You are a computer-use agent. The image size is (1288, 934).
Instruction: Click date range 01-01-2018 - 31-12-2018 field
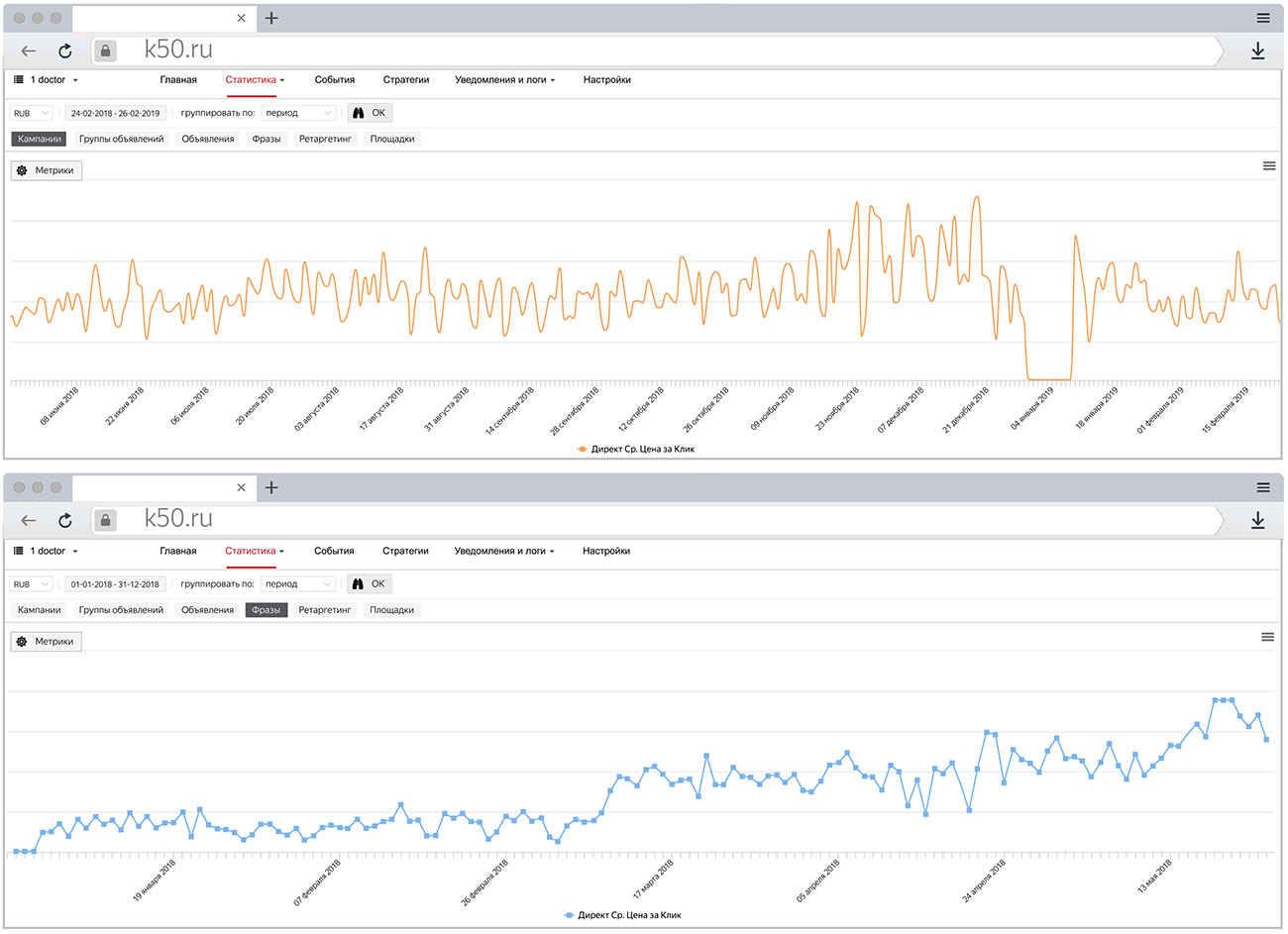click(115, 584)
